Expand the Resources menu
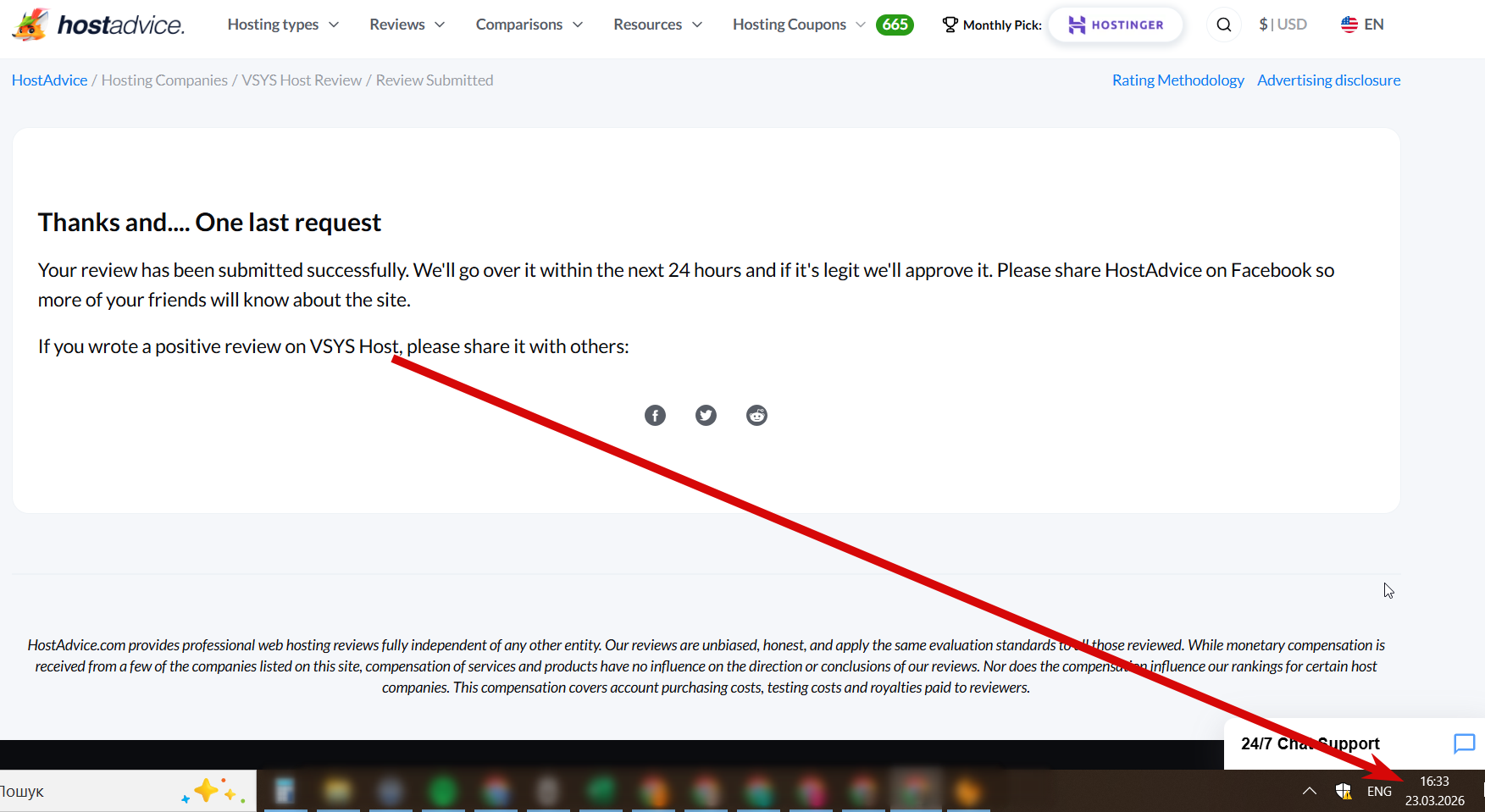 657,25
